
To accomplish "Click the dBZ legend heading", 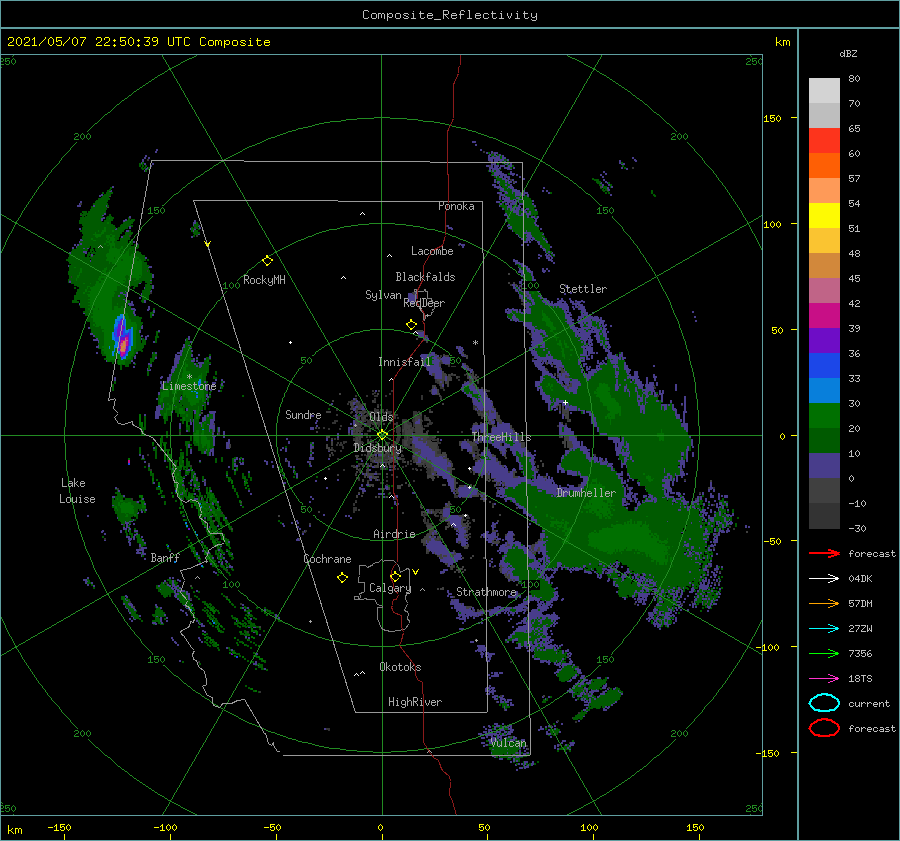I will pos(848,53).
